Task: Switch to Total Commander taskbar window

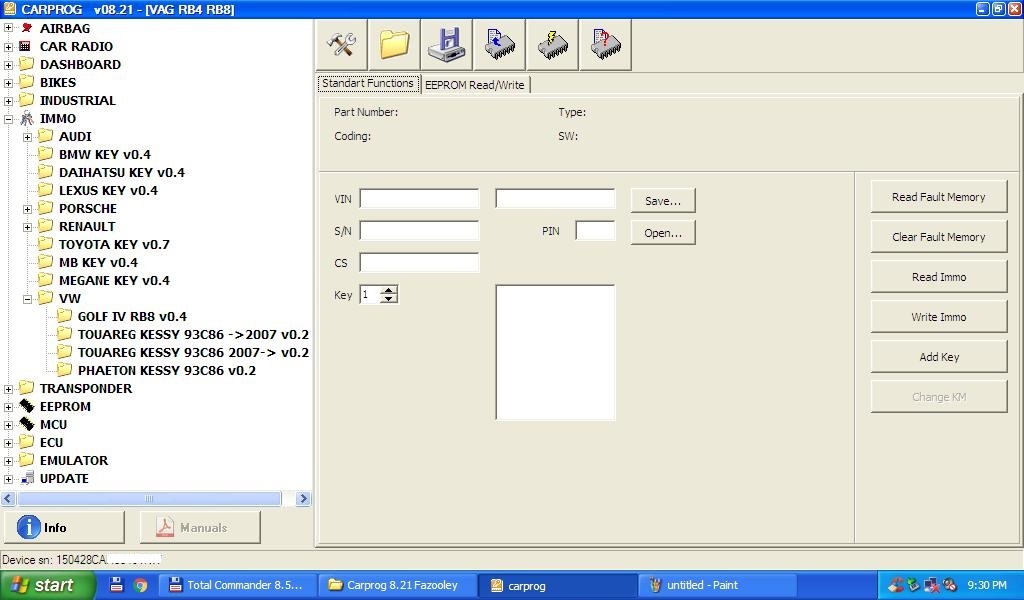Action: pos(238,585)
